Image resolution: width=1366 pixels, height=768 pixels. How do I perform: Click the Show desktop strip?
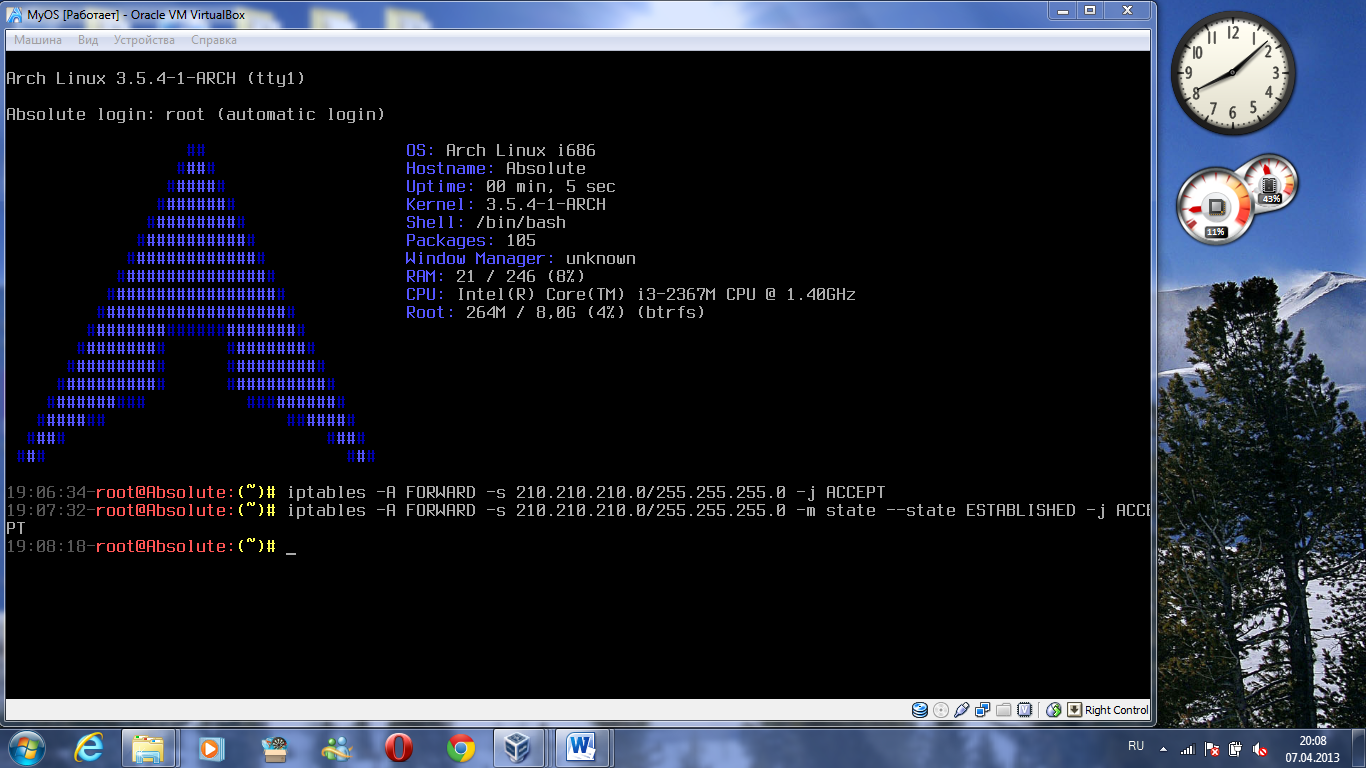tap(1359, 748)
